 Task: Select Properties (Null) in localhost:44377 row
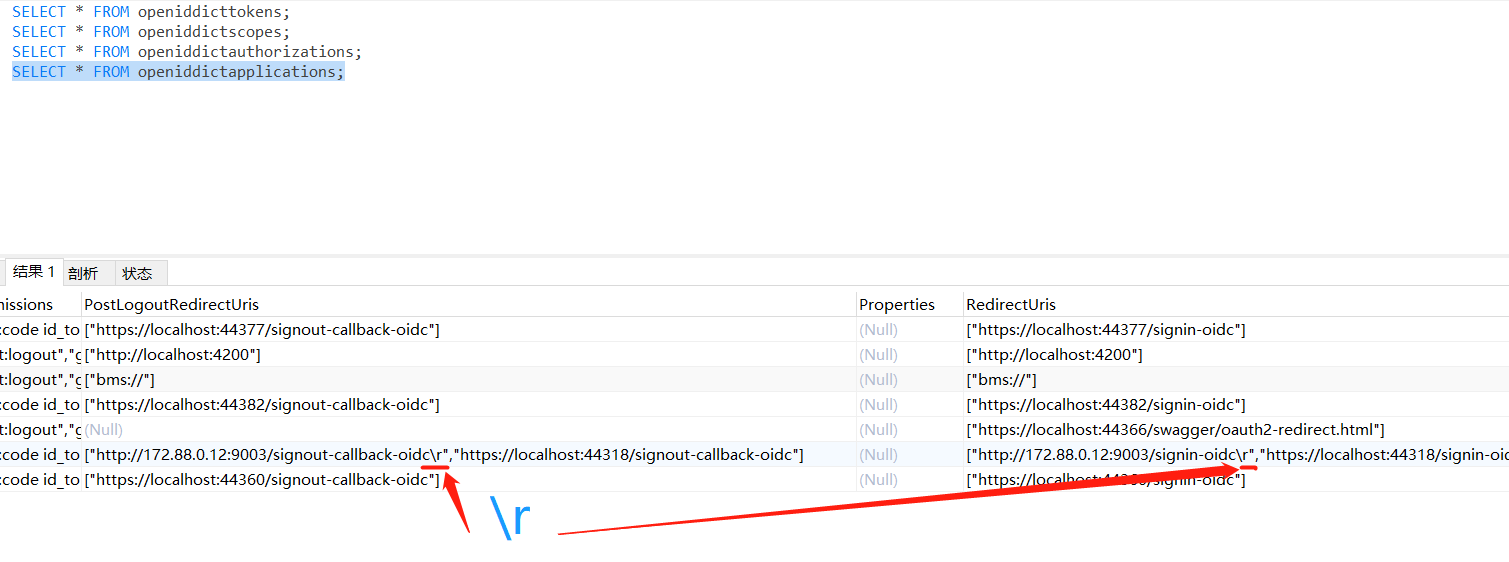pyautogui.click(x=909, y=330)
